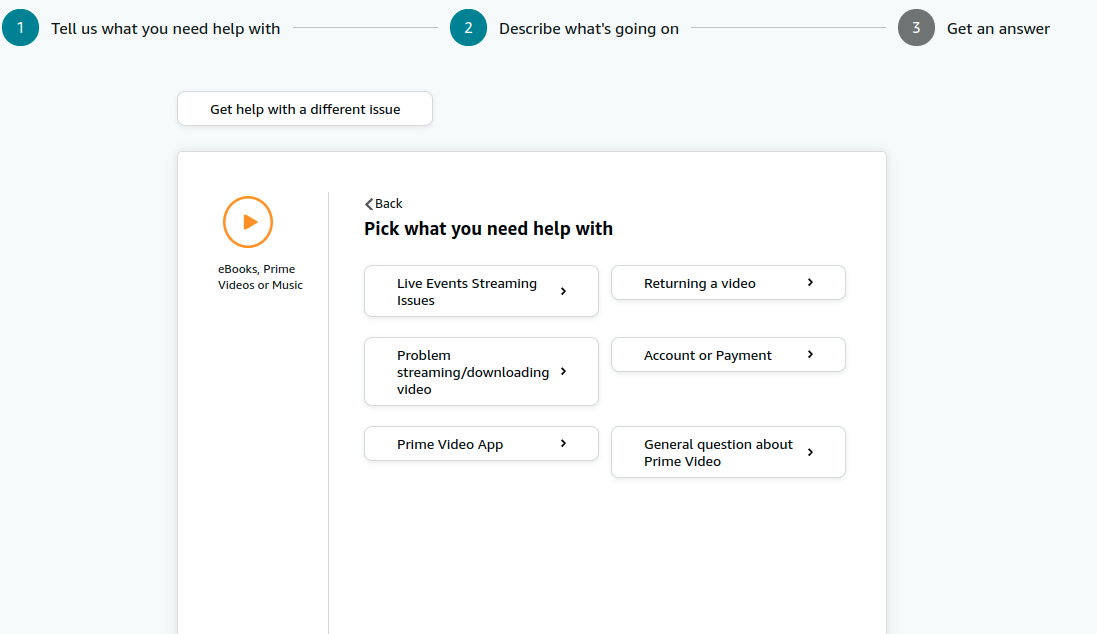
Task: Click step 1 numbered circle
Action: 20,28
